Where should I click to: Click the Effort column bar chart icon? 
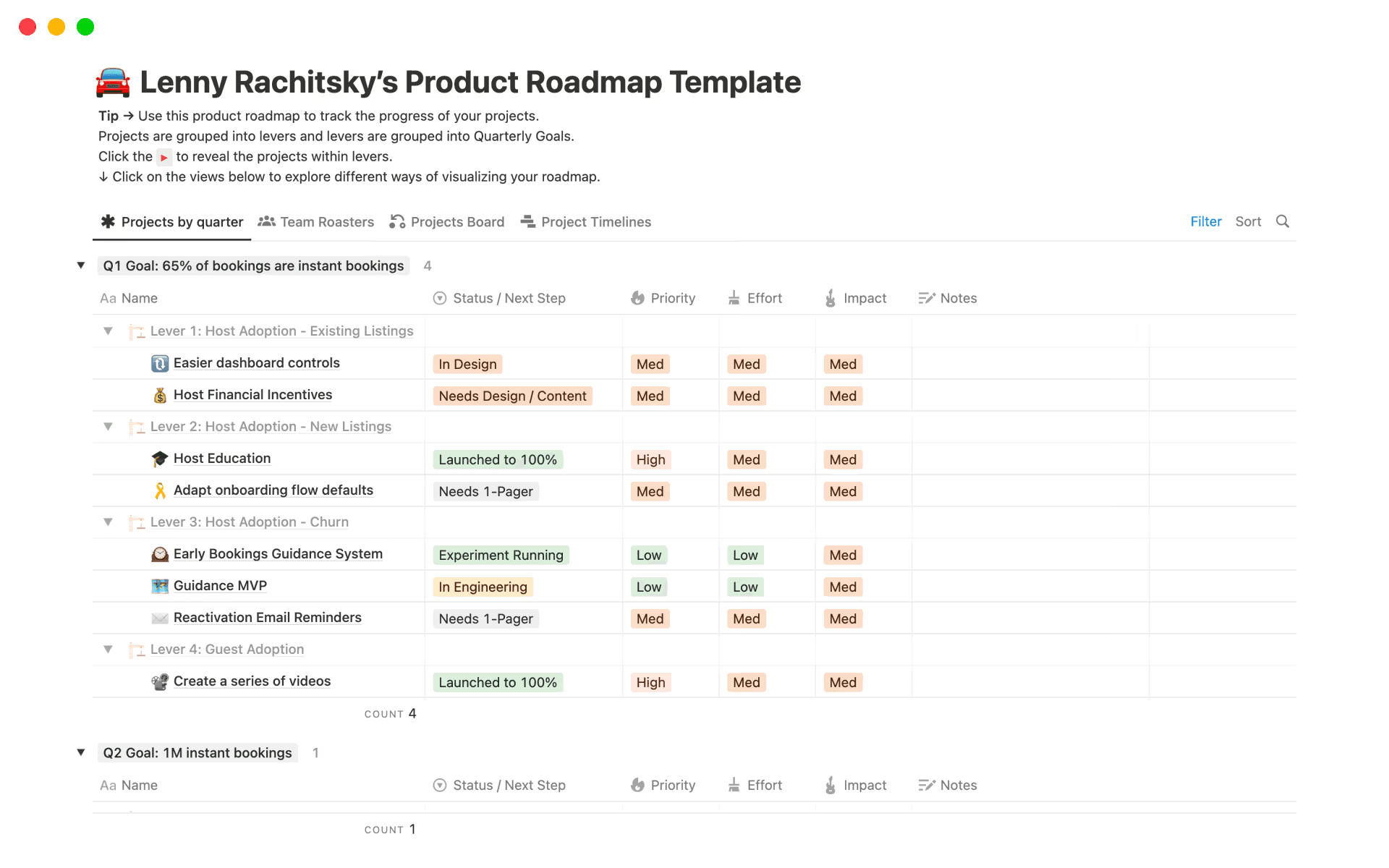(734, 298)
